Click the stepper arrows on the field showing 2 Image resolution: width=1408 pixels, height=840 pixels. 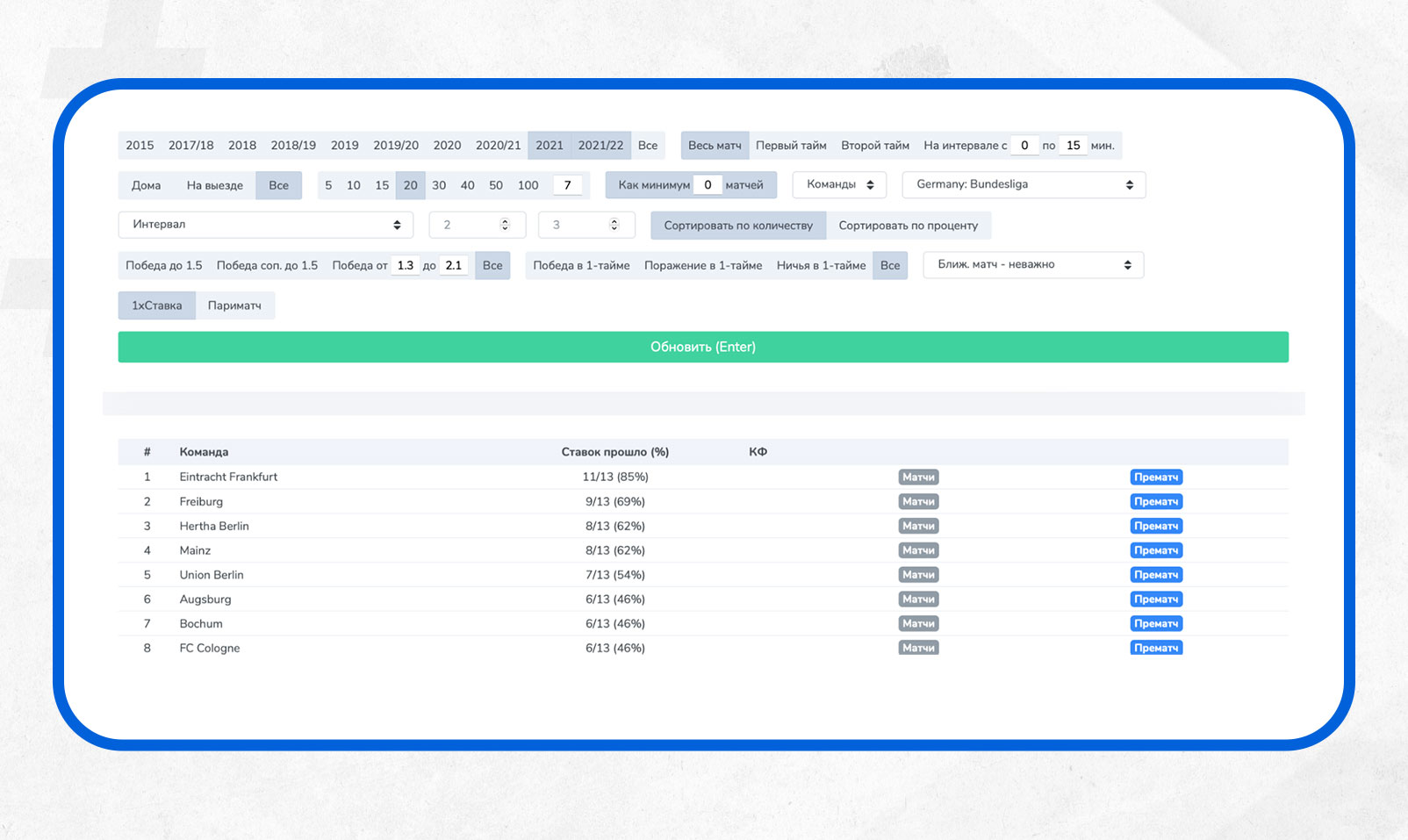505,225
